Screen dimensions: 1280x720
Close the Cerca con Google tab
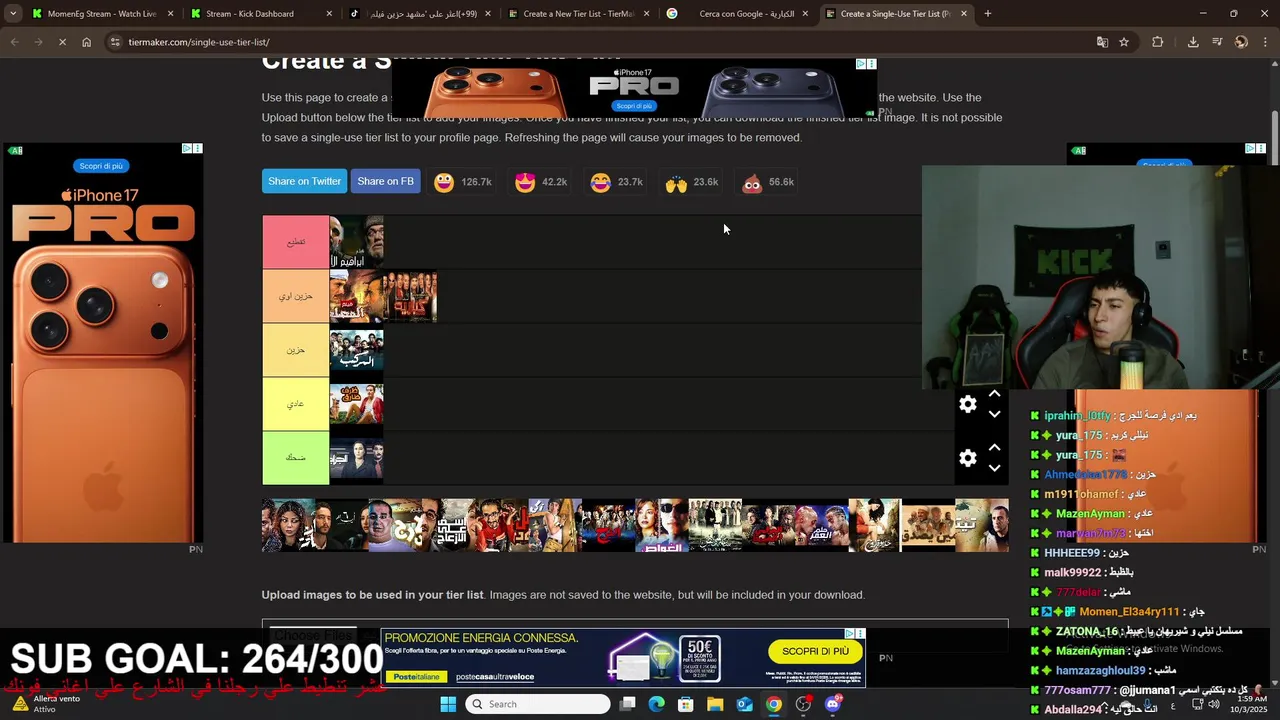[805, 14]
